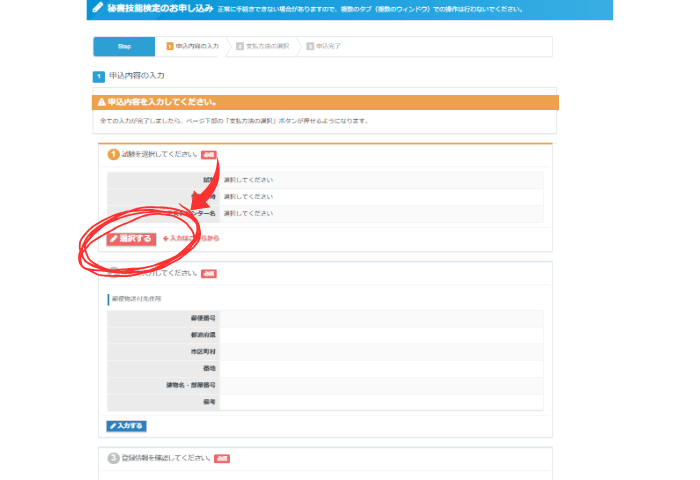Click the 市区町村 field row
This screenshot has height=480, width=700.
(380, 352)
